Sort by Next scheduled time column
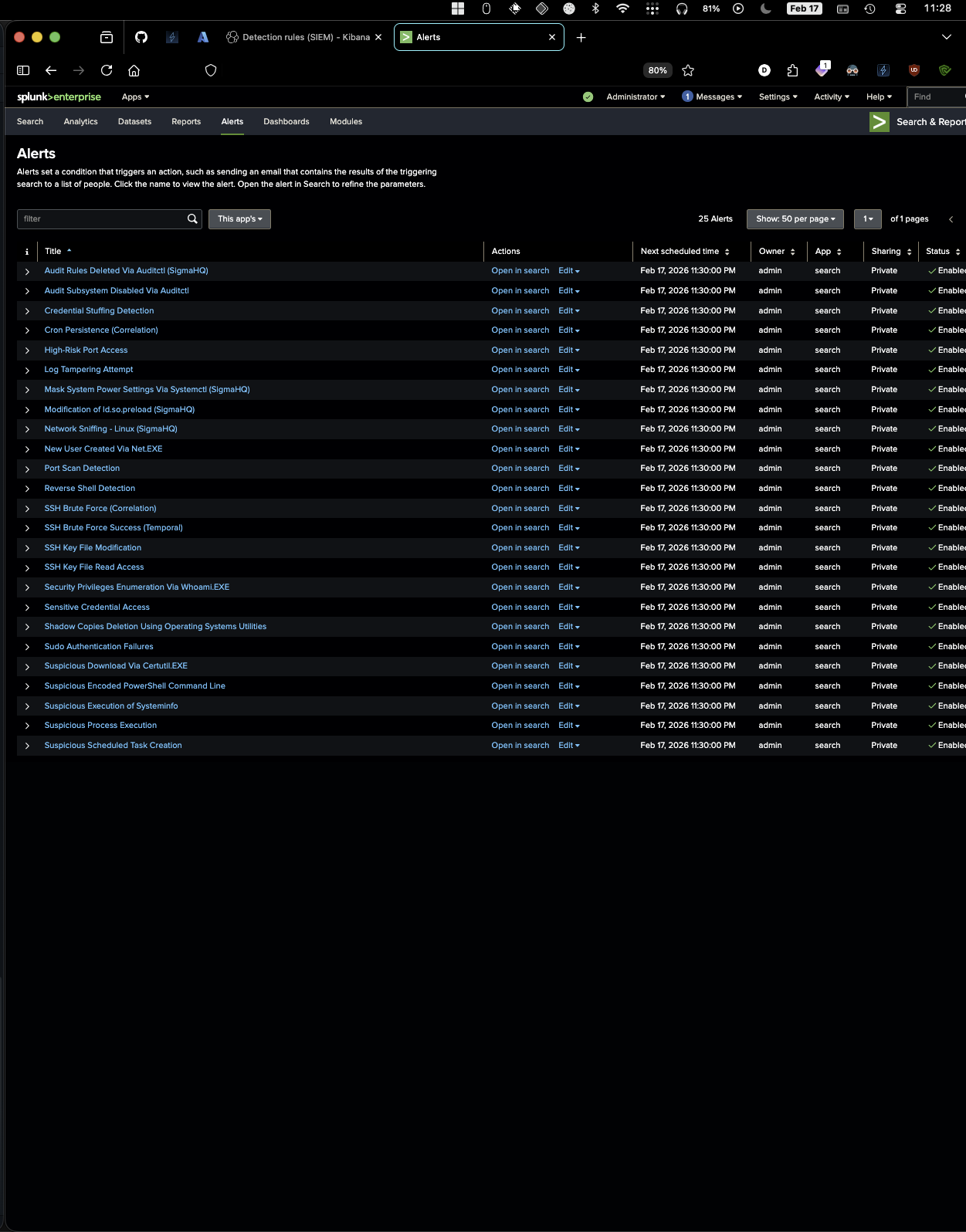Image resolution: width=966 pixels, height=1232 pixels. point(685,252)
